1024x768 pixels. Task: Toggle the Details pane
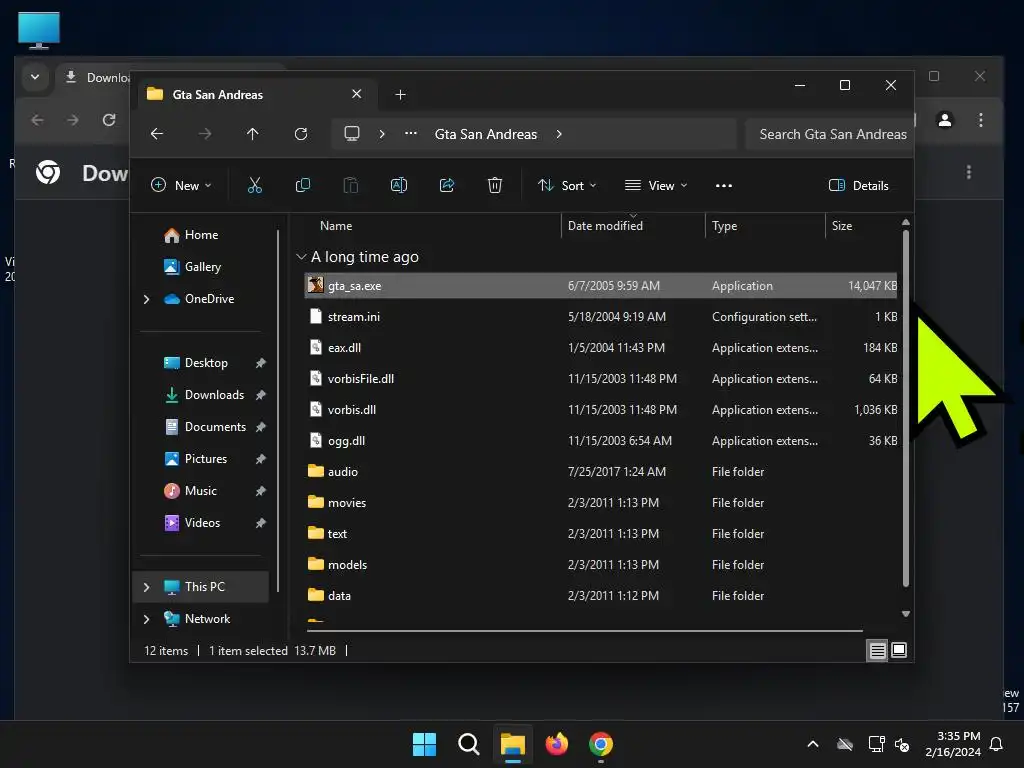point(858,185)
